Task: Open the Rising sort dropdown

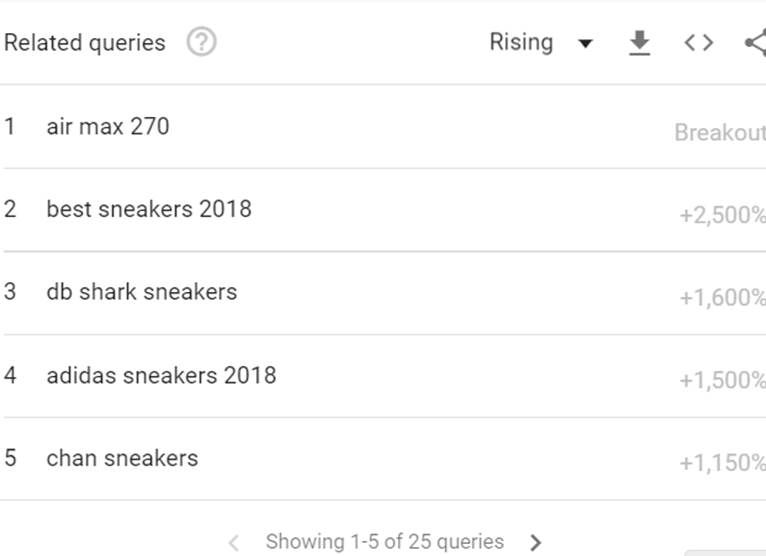Action: coord(585,43)
